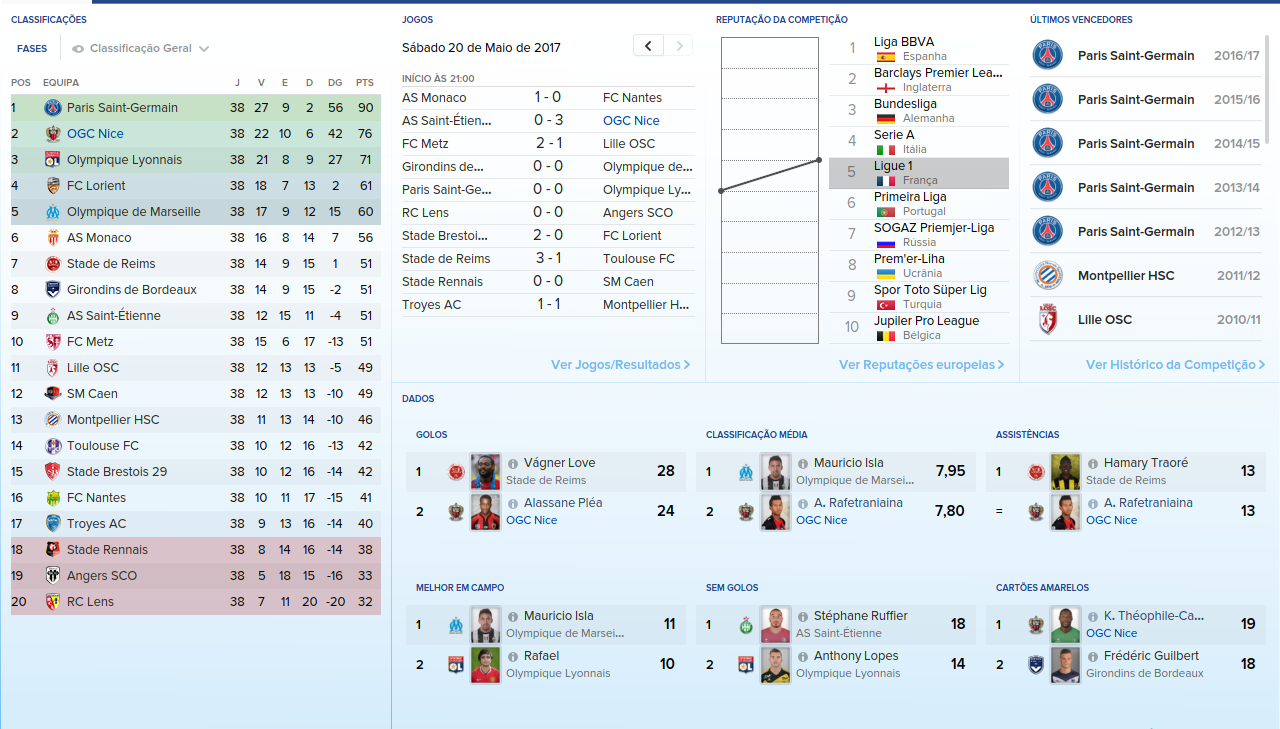Image resolution: width=1280 pixels, height=729 pixels.
Task: Sort standings by DG column header
Action: pos(335,82)
